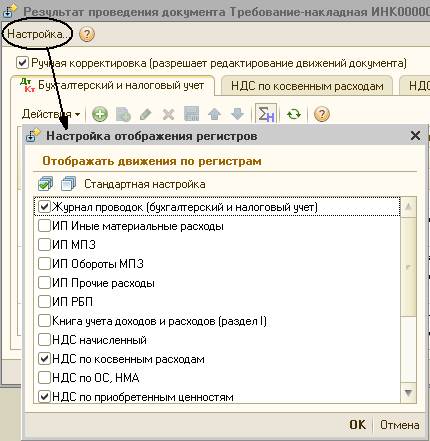Open the НДС по косвенным расходам tab

click(x=307, y=86)
